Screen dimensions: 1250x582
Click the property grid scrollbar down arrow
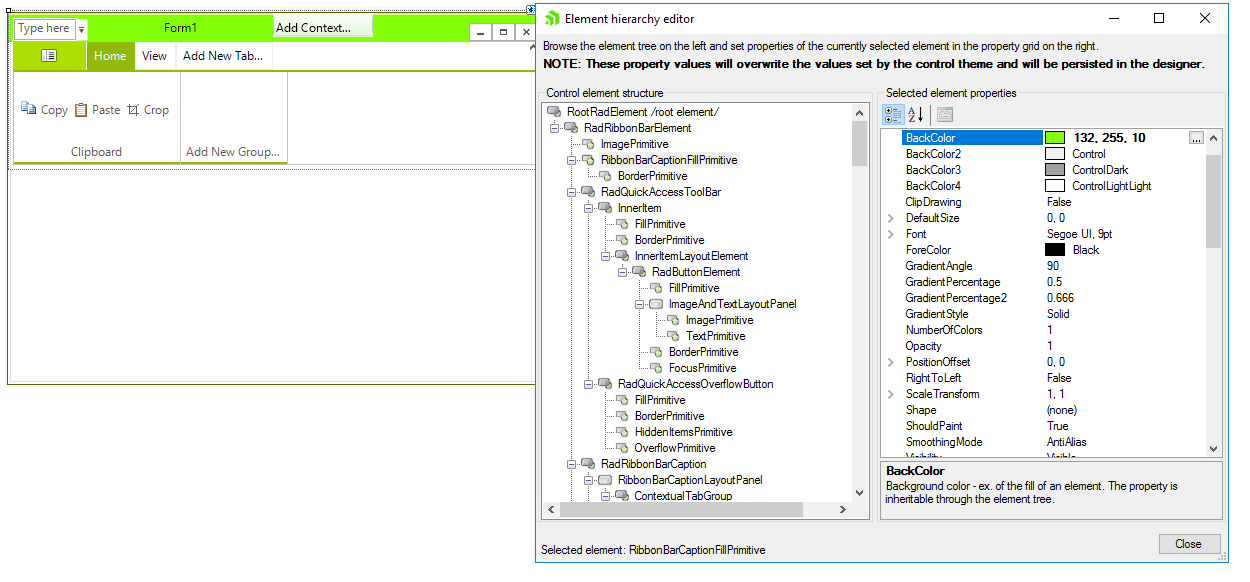click(1214, 449)
